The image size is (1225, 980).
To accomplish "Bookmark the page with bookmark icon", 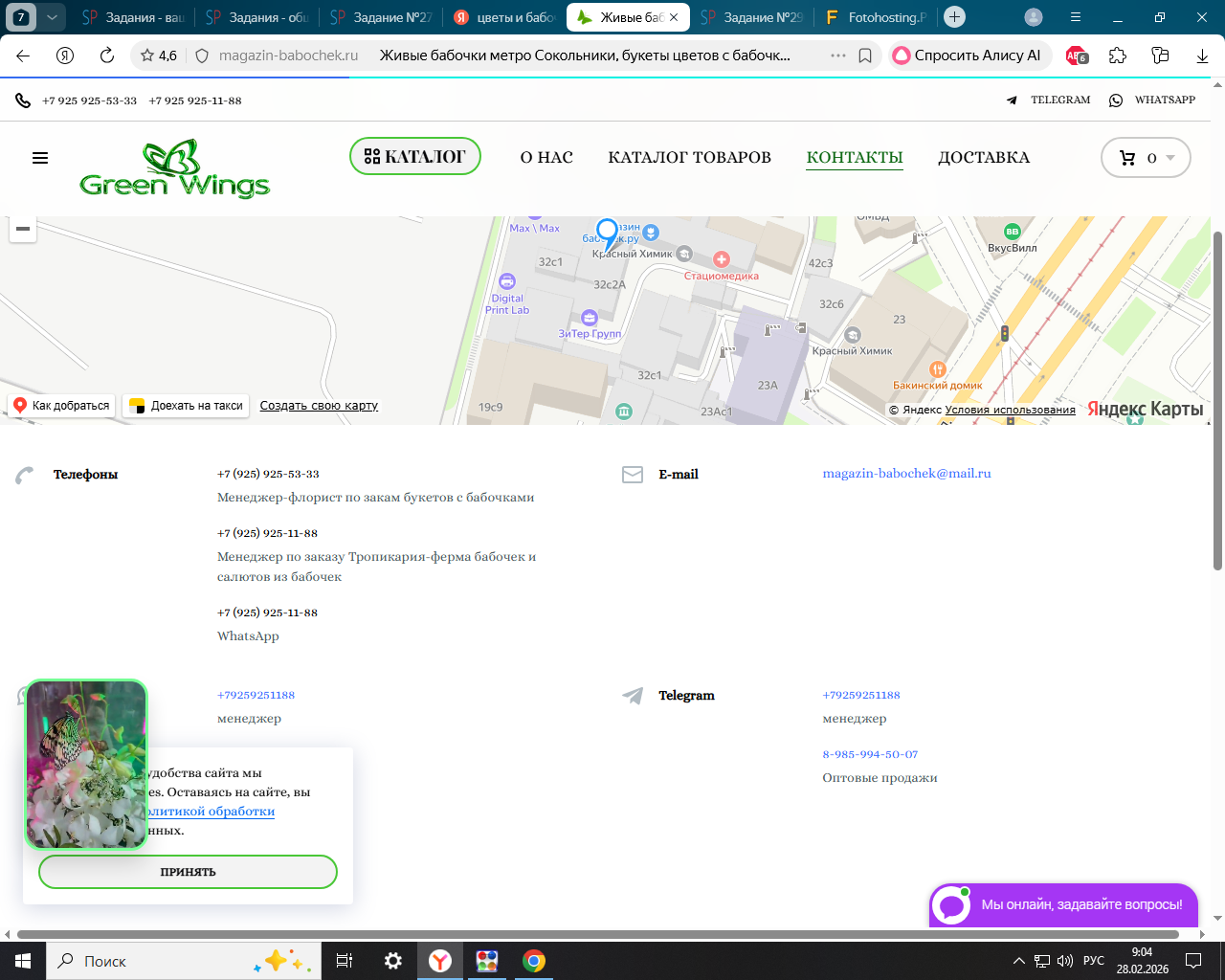I will pos(865,56).
